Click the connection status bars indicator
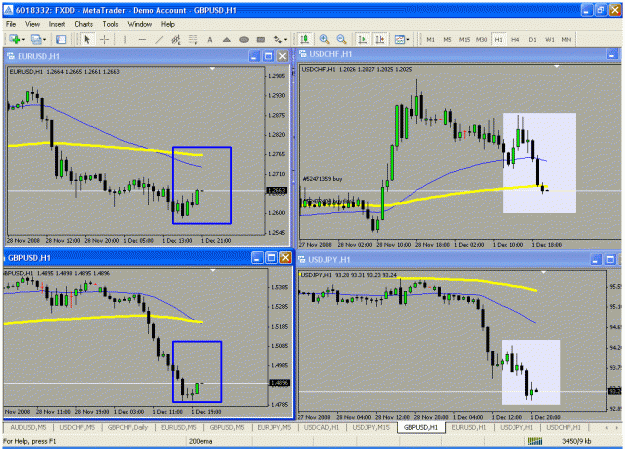The height and width of the screenshot is (449, 625). coord(535,441)
